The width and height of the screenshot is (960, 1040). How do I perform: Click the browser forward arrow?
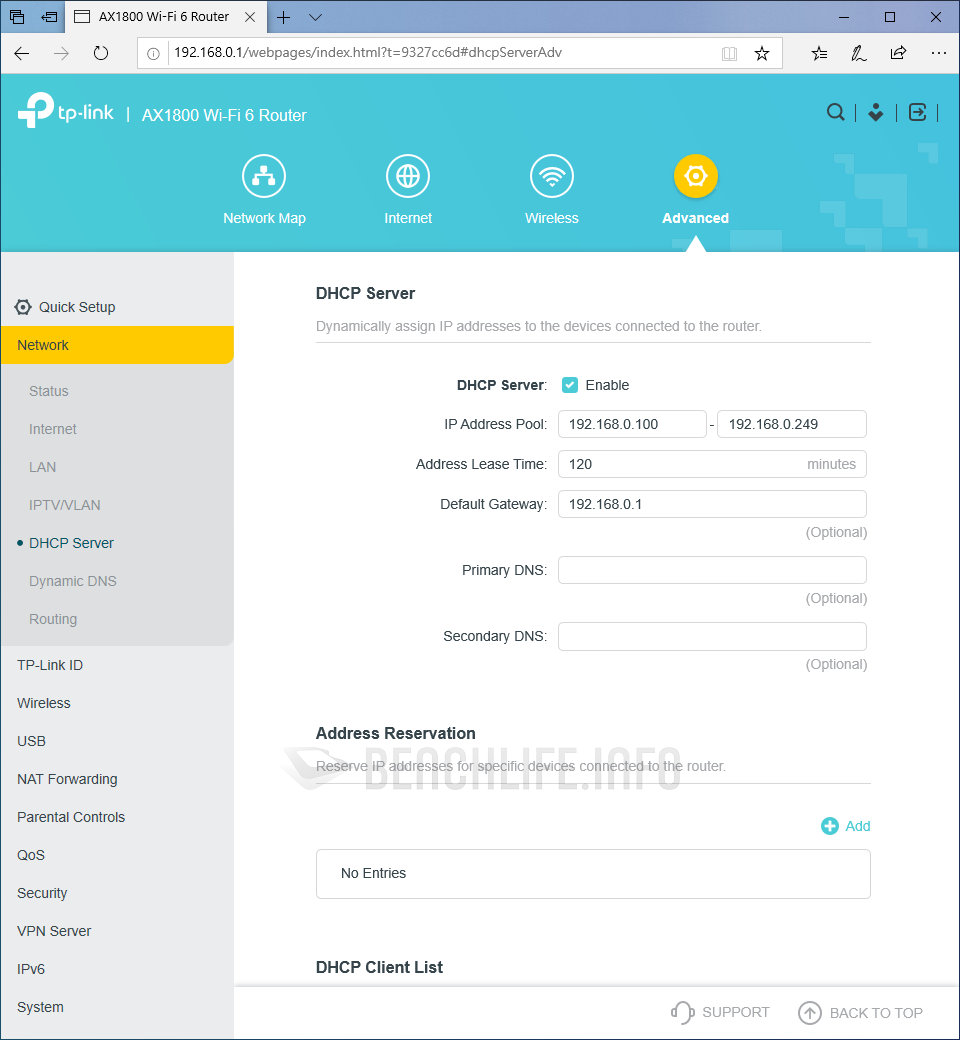pyautogui.click(x=61, y=53)
